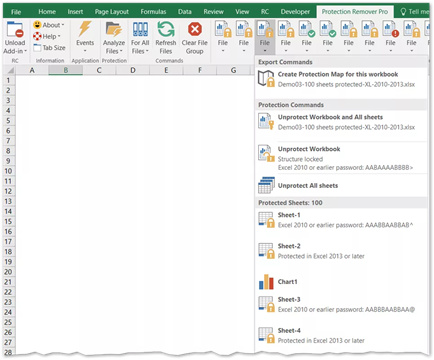Click the select-all corner triangle
434x360 pixels.
pos(10,70)
